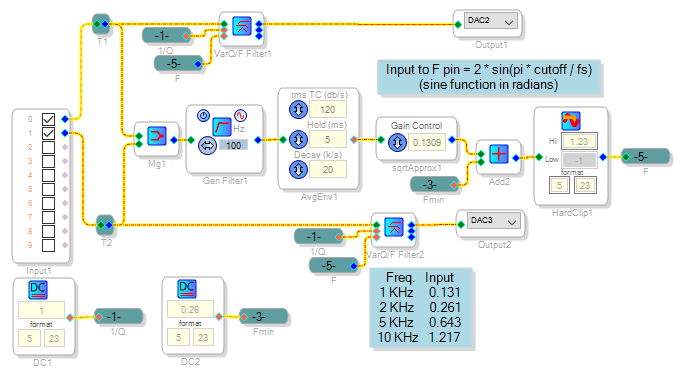Uncheck Input1 channel 1 checkbox

pos(48,133)
